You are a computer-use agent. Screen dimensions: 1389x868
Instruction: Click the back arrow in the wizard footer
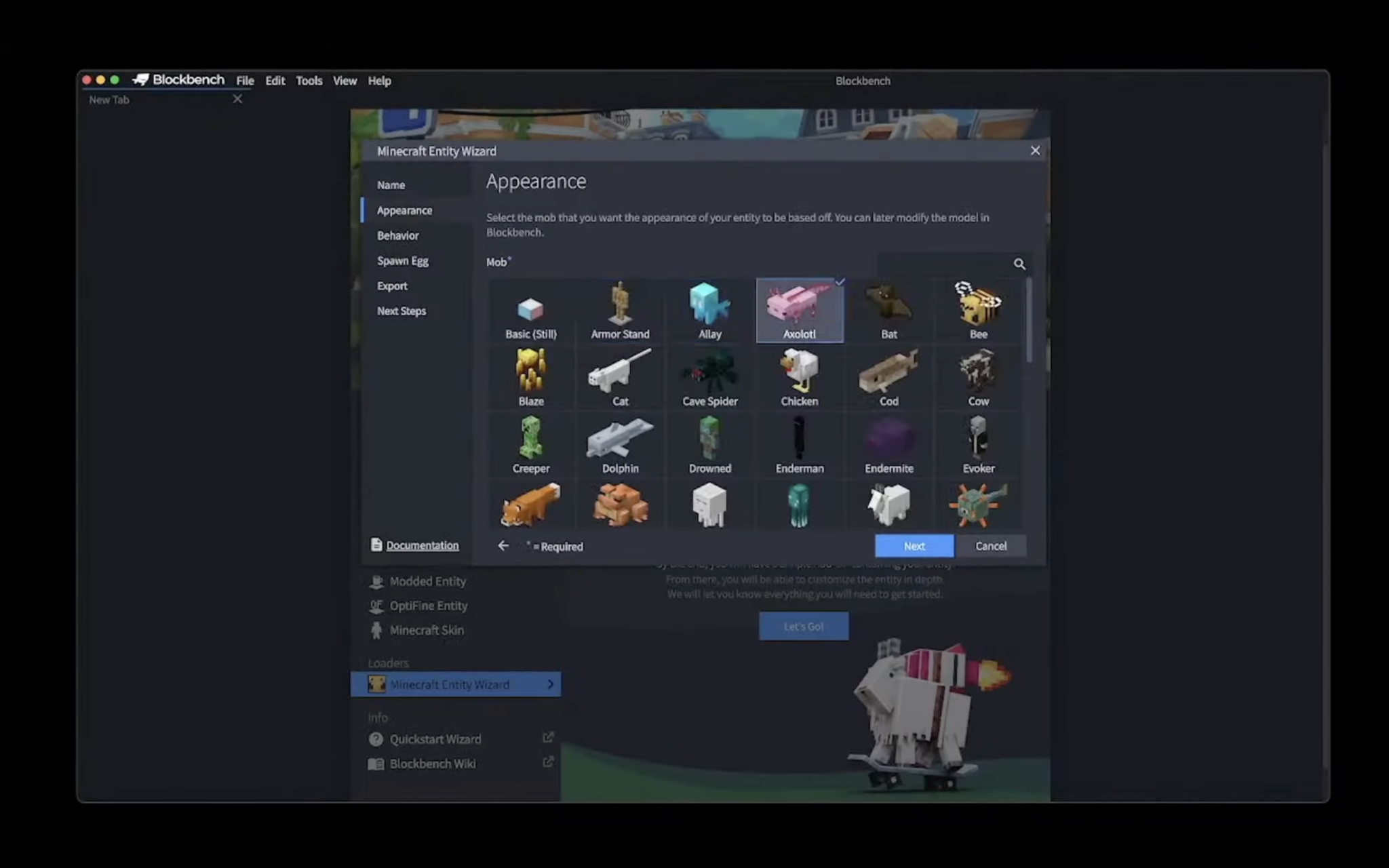[503, 545]
